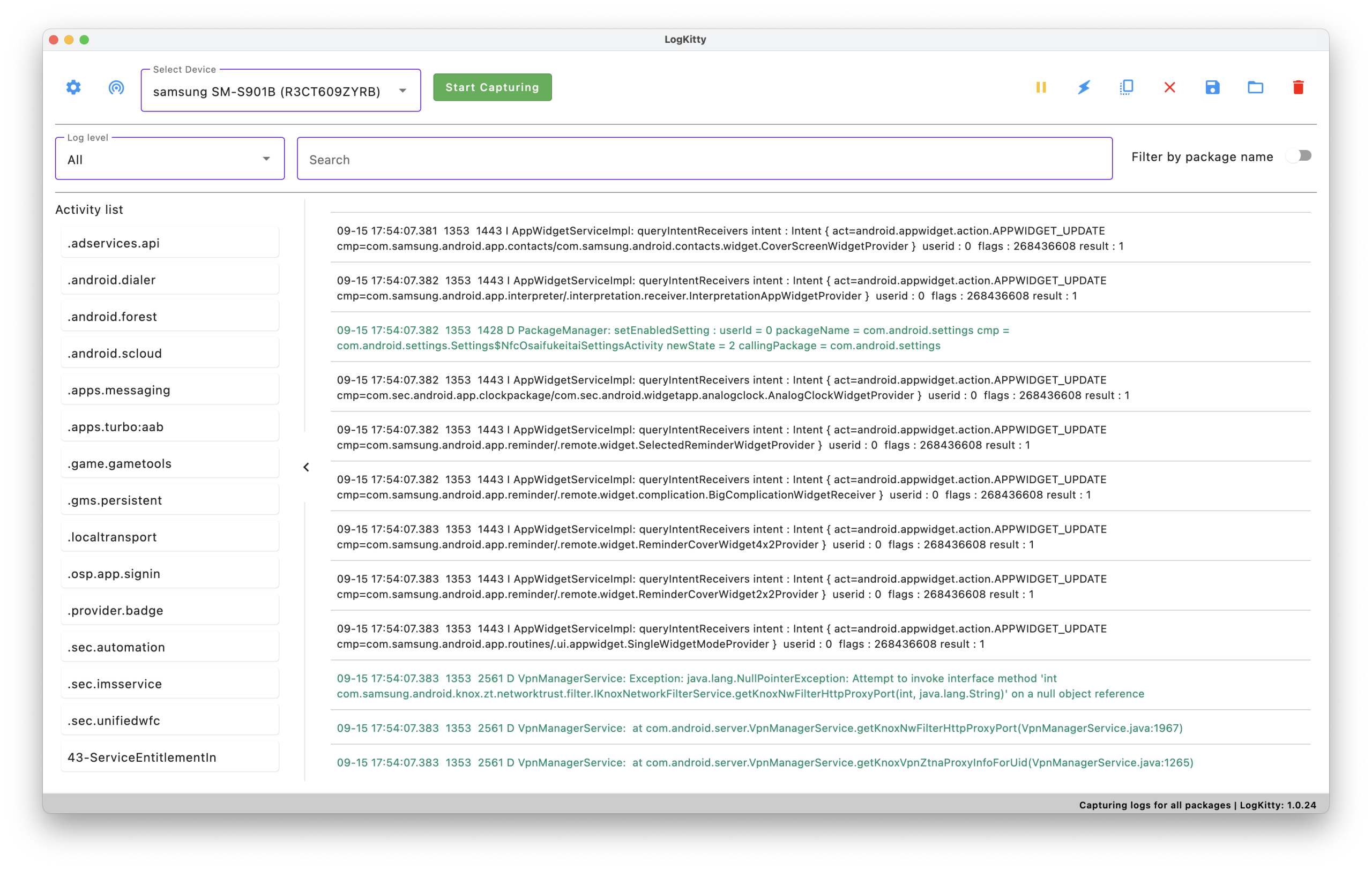Click the wireless connection icon
This screenshot has width=1372, height=870.
coord(116,87)
